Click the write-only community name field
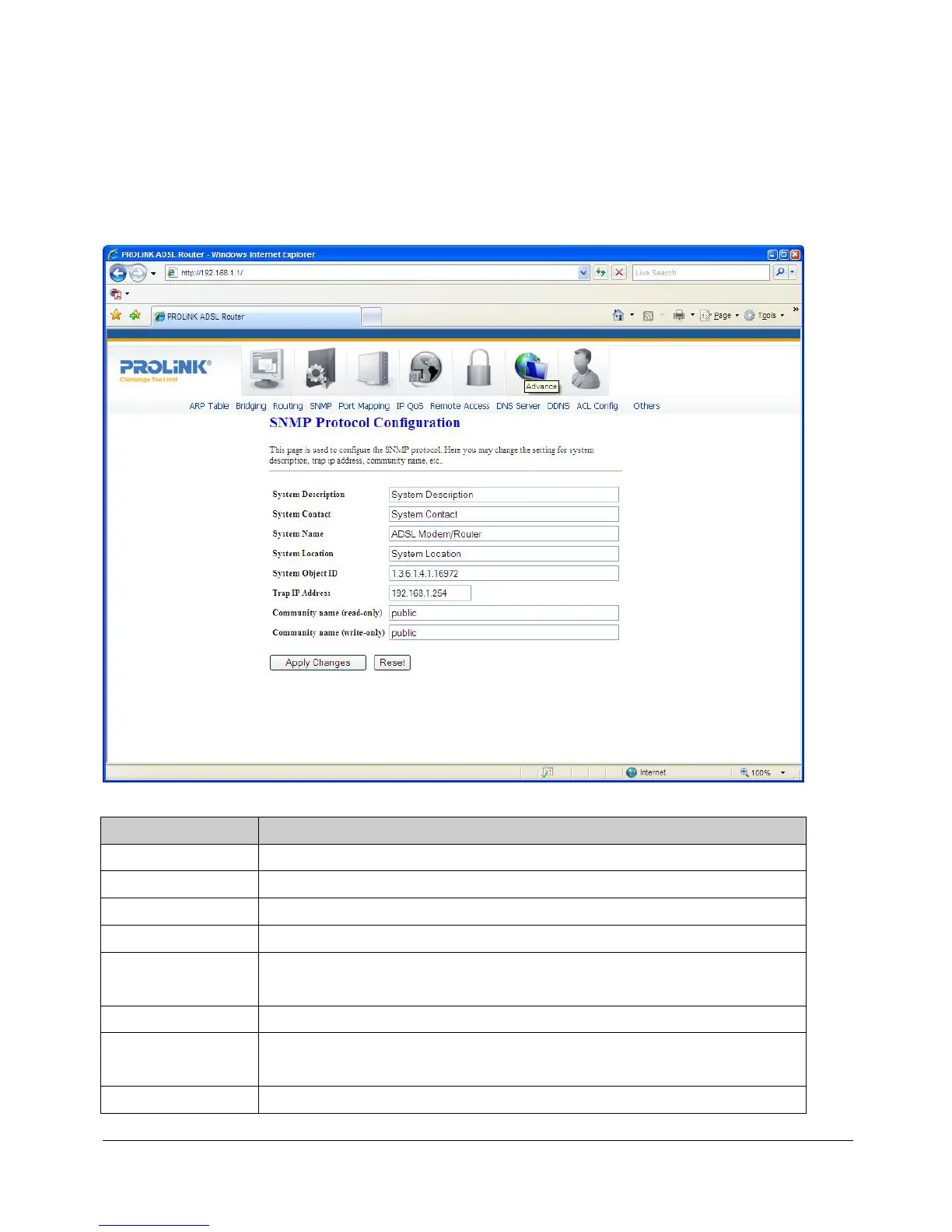Screen dimensions: 952x1232 click(504, 632)
